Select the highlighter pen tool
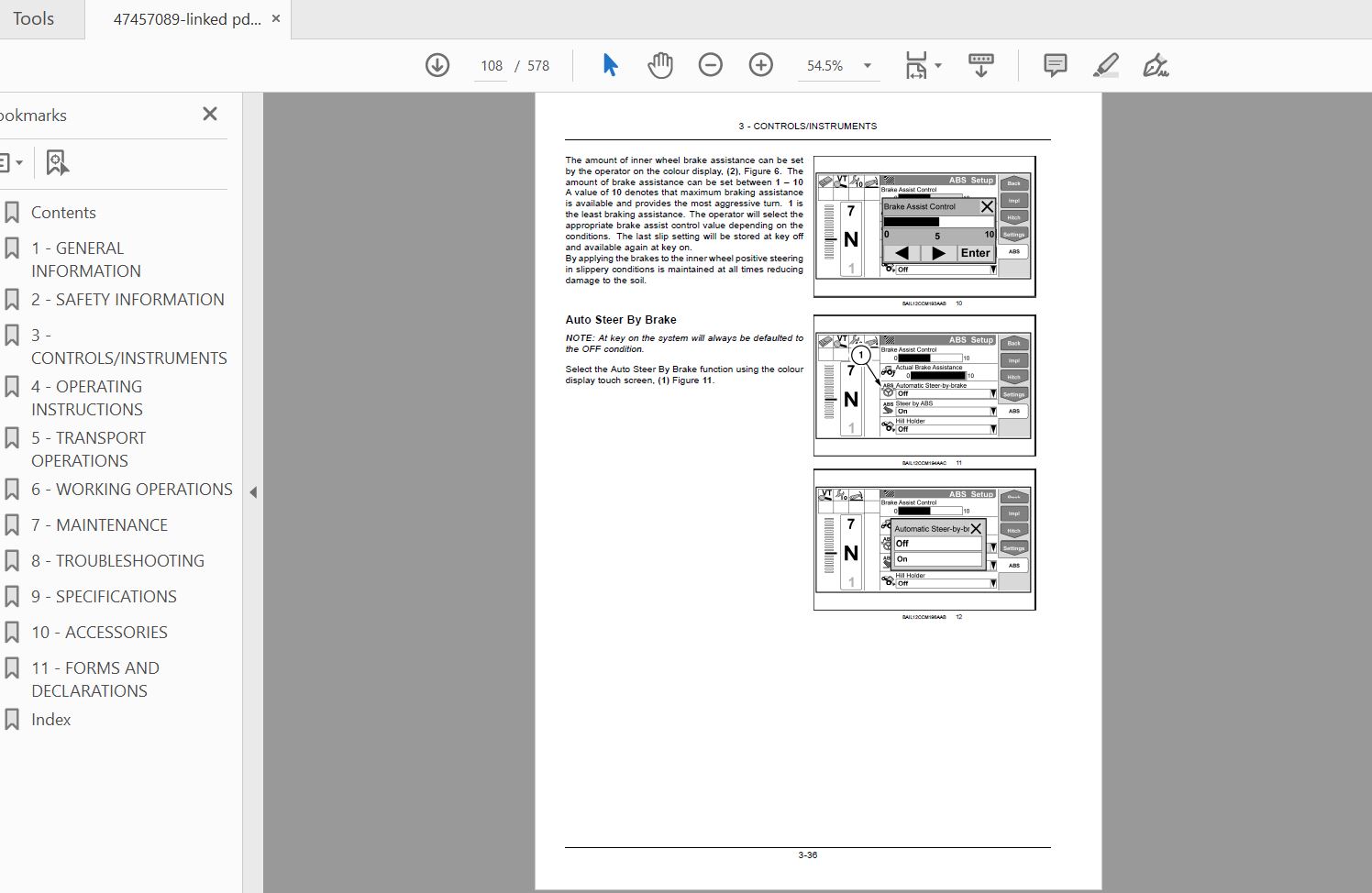Viewport: 1372px width, 893px height. pos(1106,65)
